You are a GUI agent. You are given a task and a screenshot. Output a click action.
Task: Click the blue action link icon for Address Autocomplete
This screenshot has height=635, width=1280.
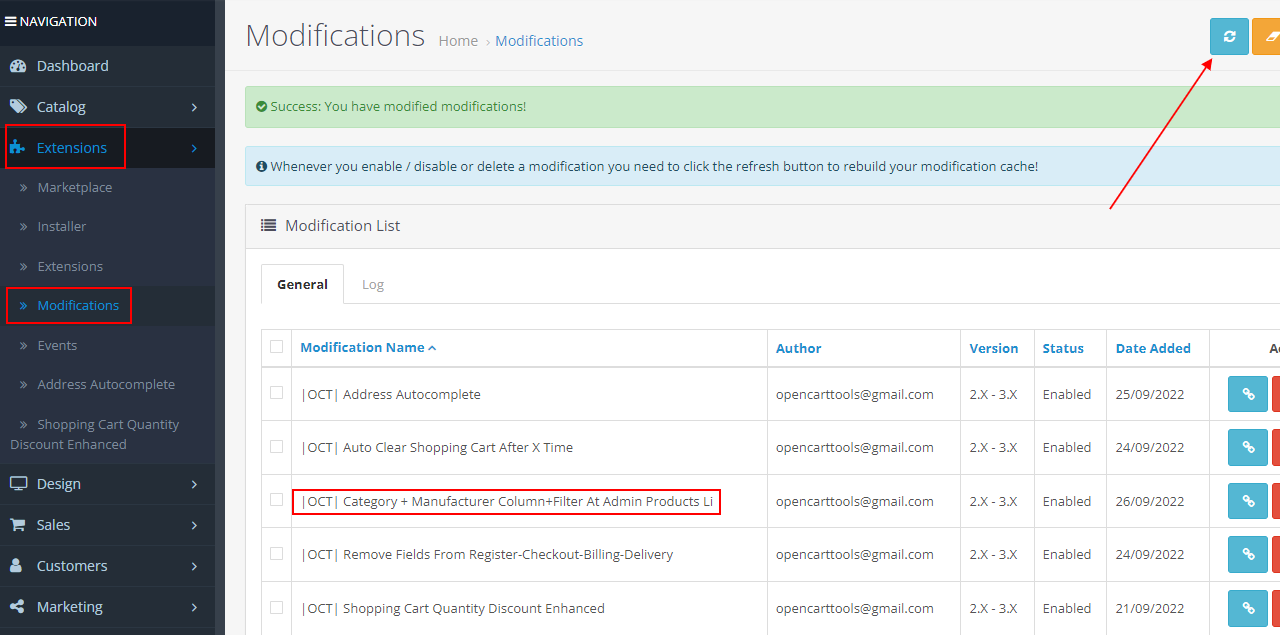point(1247,394)
